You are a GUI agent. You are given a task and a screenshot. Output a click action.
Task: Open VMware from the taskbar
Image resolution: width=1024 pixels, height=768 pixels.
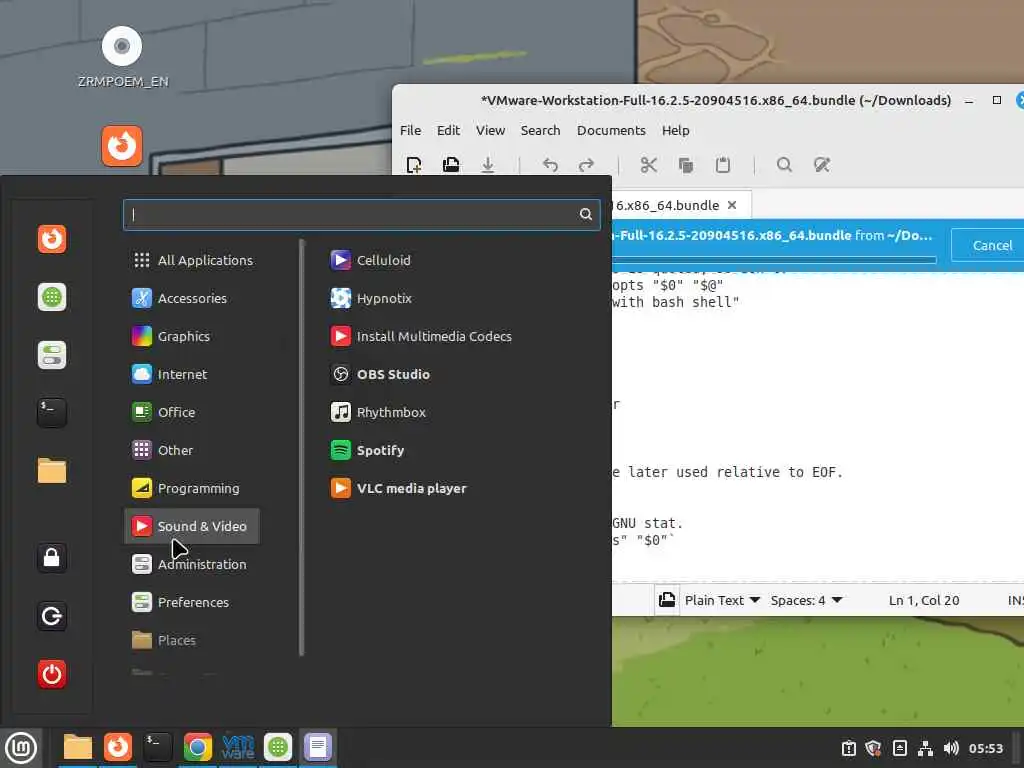click(238, 747)
